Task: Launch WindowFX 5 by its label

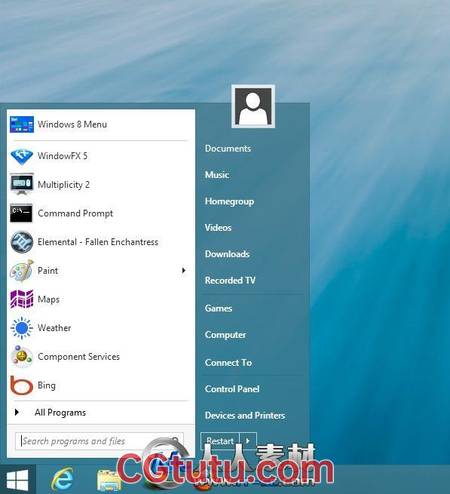Action: pos(63,156)
